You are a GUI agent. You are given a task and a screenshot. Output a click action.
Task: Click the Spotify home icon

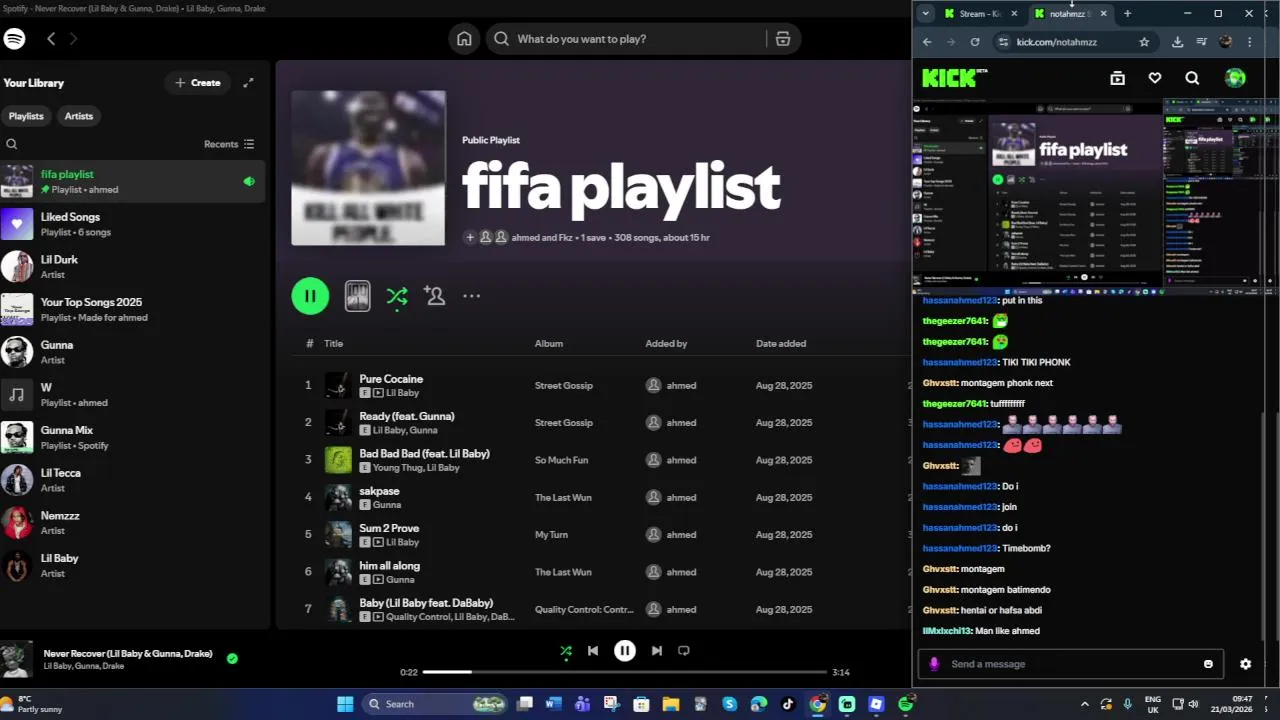pyautogui.click(x=464, y=39)
